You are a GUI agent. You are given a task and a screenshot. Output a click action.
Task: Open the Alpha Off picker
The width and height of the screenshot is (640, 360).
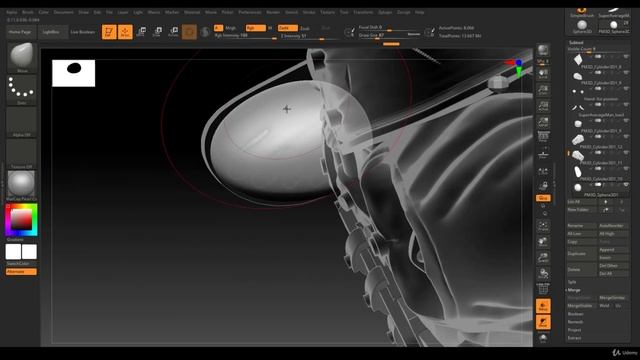point(22,122)
